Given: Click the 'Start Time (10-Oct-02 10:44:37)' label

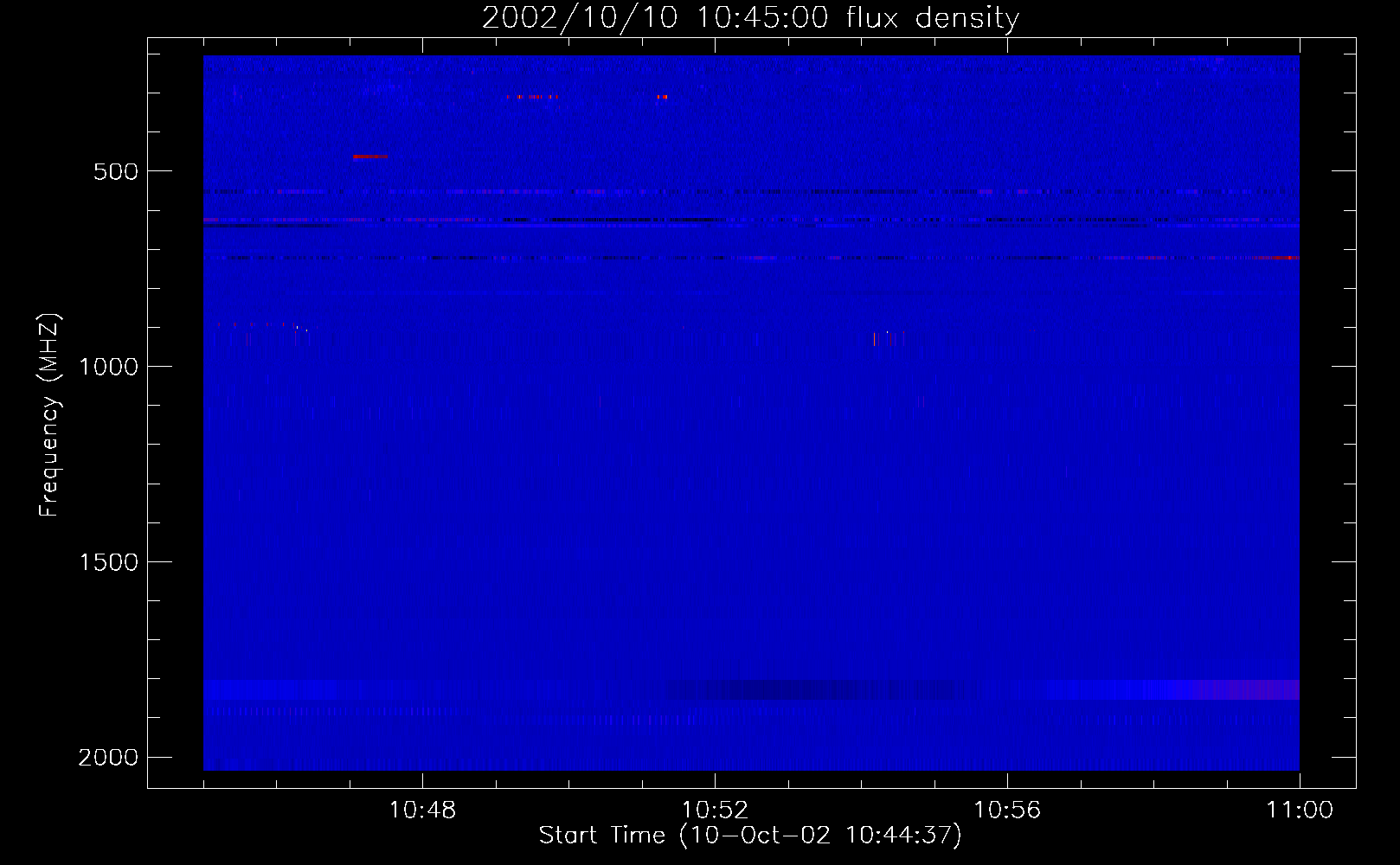Looking at the screenshot, I should tap(750, 836).
